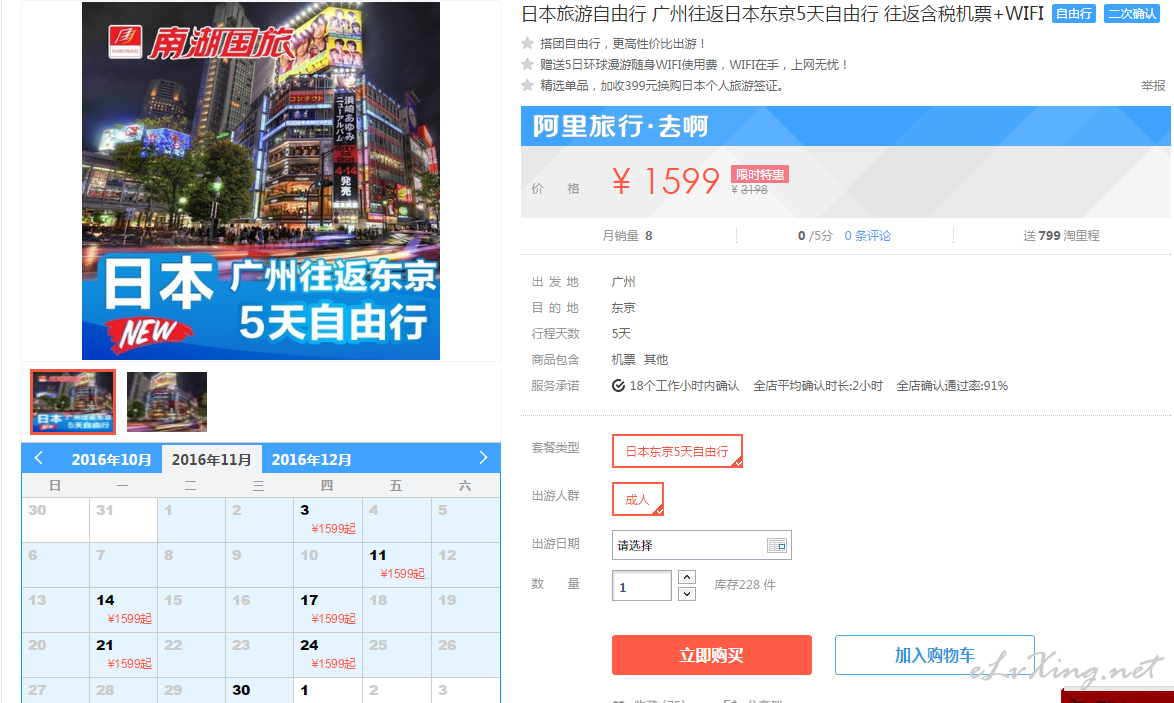Click the 二次确认 tag badge
Screen dimensions: 1174x703
click(1132, 13)
